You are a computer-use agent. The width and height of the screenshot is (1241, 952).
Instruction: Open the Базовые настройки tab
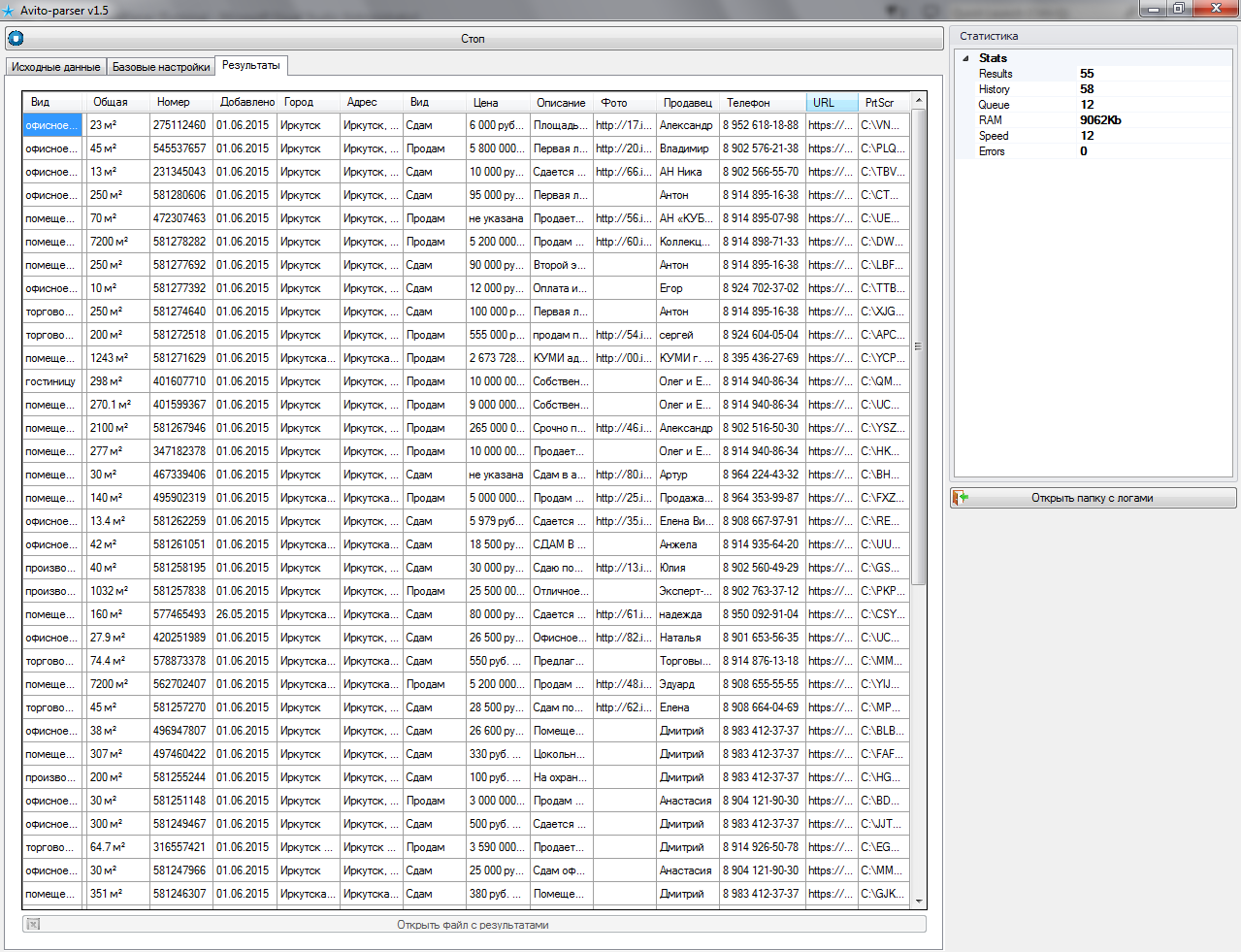click(x=161, y=67)
